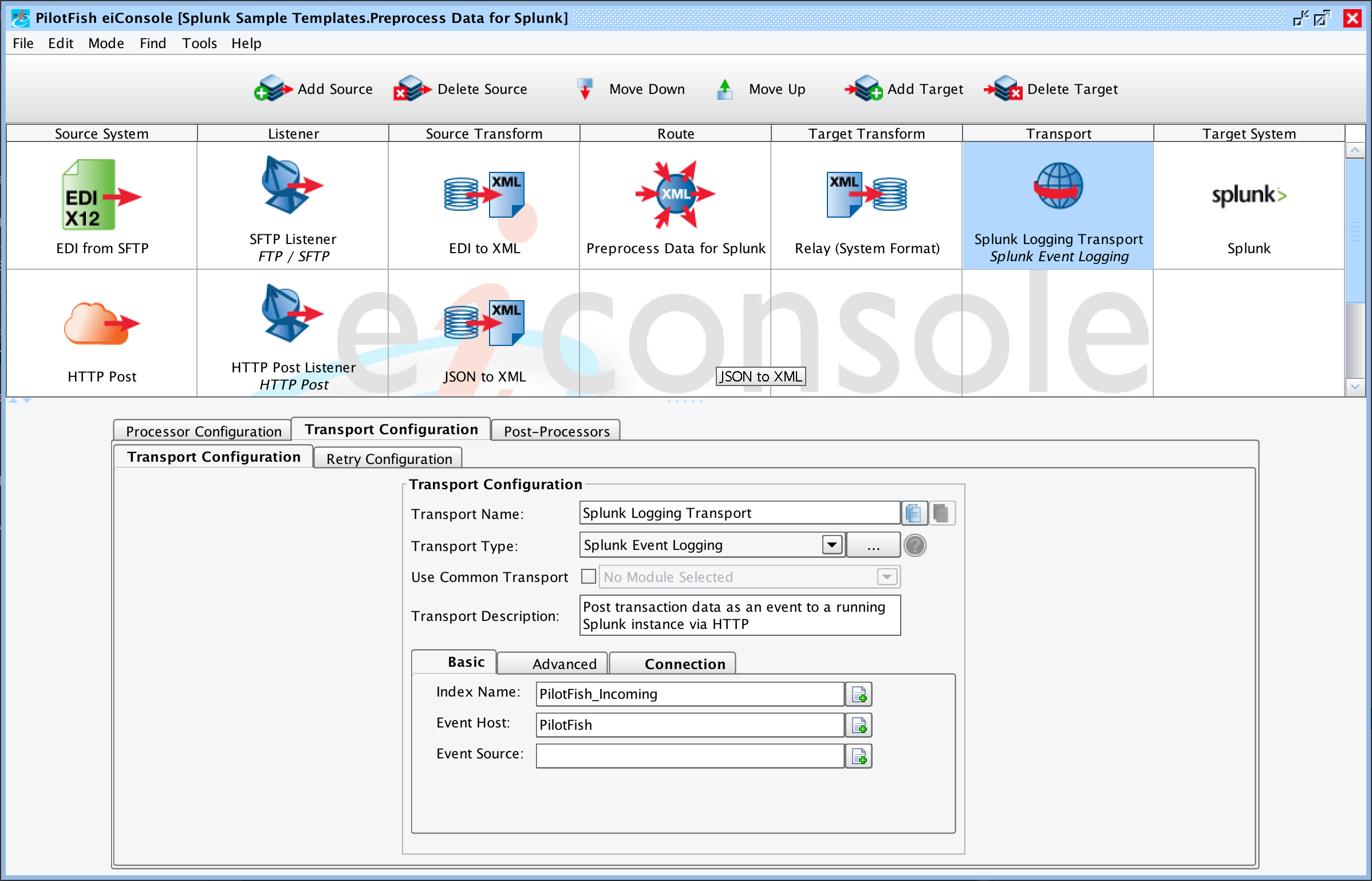Click the Delete Target toolbar icon
The width and height of the screenshot is (1372, 881).
coord(1003,89)
